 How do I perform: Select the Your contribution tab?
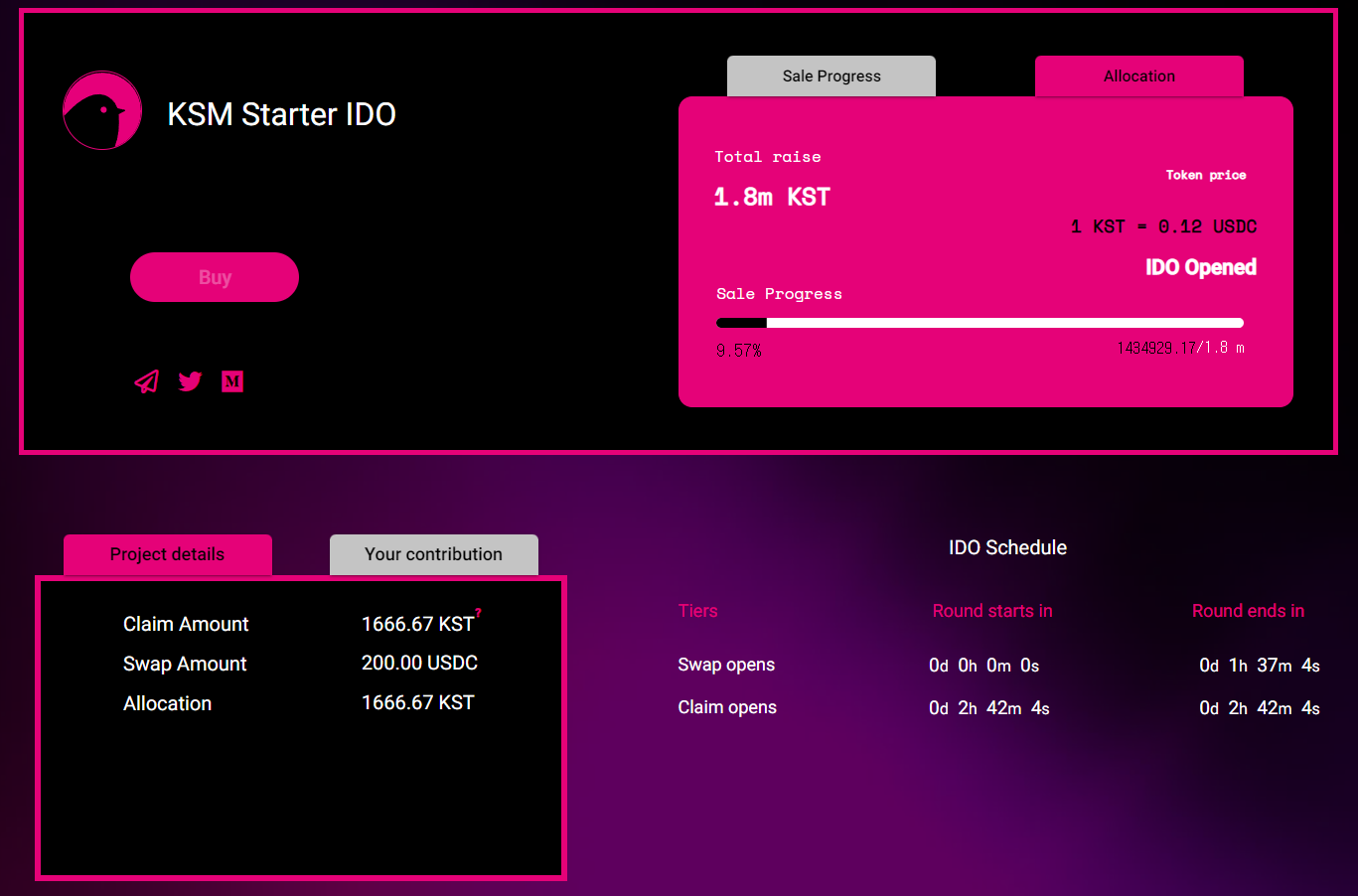tap(434, 554)
